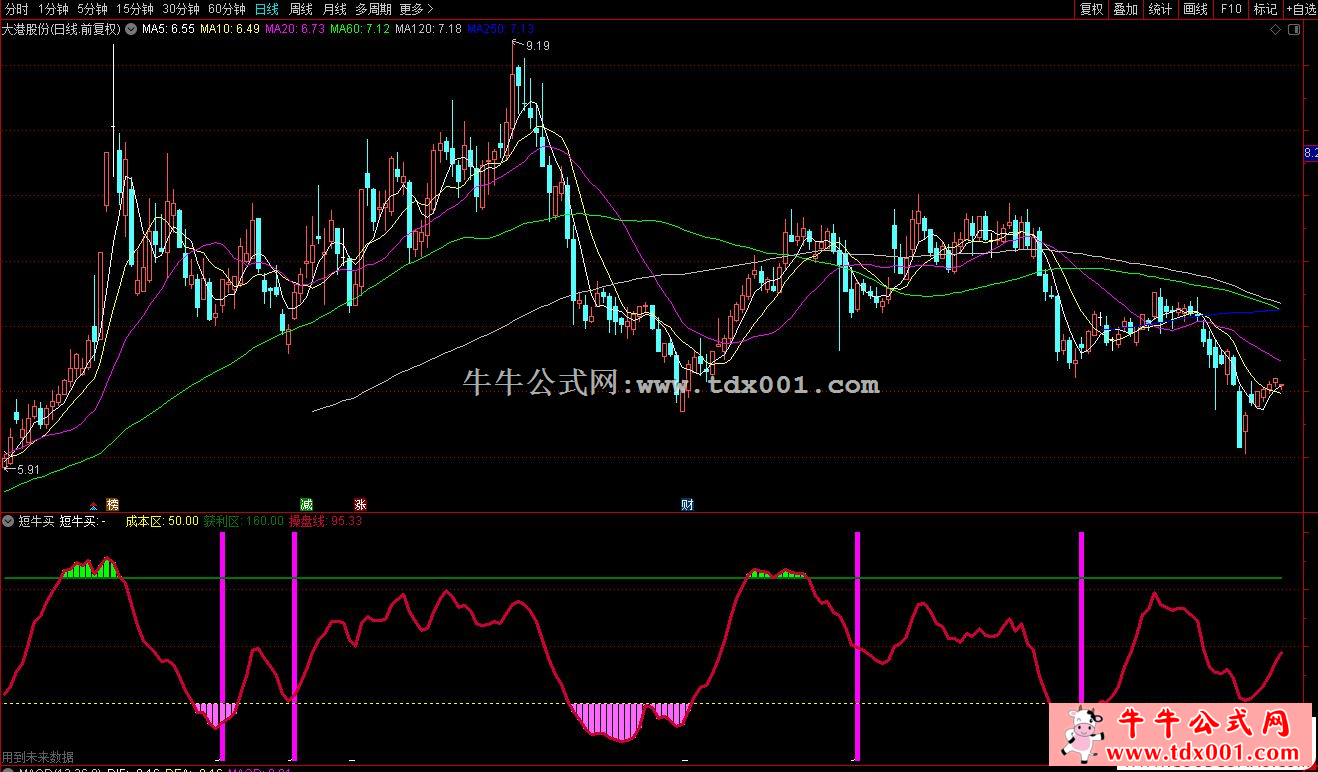
Task: Select the 周线 weekly period tab
Action: [301, 9]
